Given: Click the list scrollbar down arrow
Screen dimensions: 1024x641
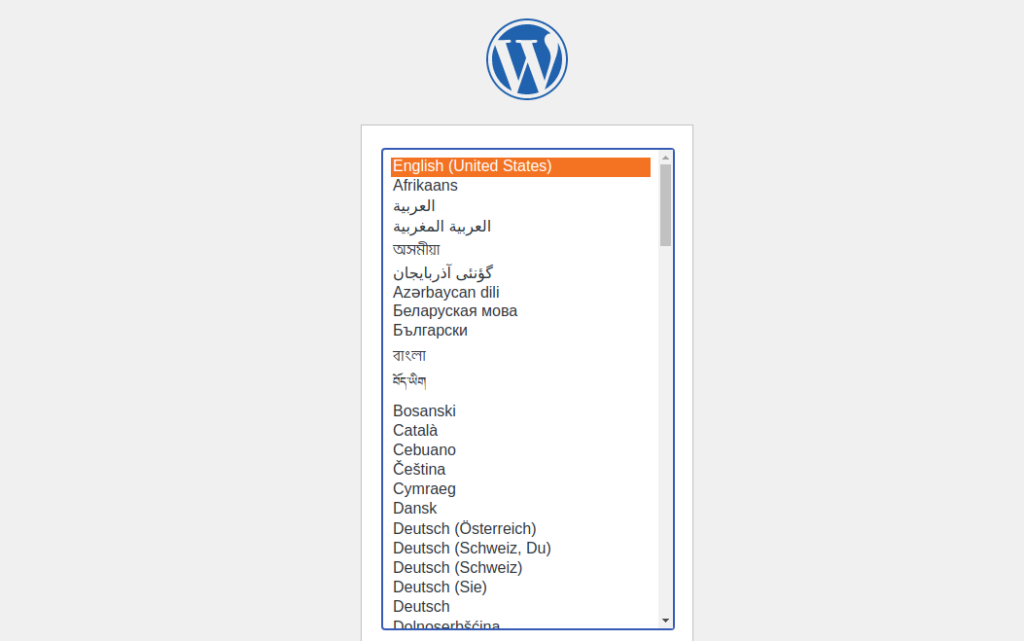Looking at the screenshot, I should tap(665, 621).
